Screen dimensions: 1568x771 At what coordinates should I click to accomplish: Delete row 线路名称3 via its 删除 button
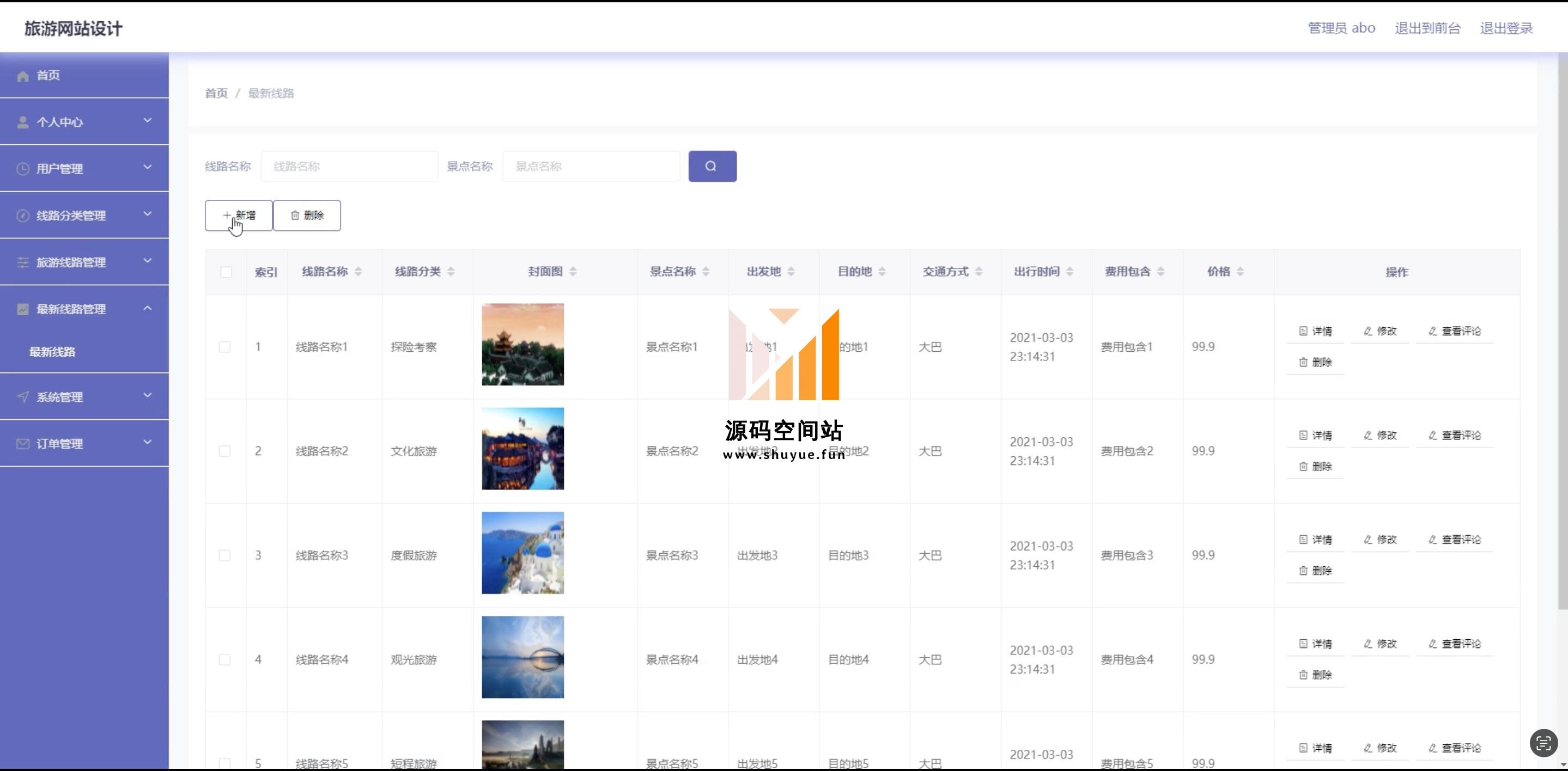pos(1315,571)
